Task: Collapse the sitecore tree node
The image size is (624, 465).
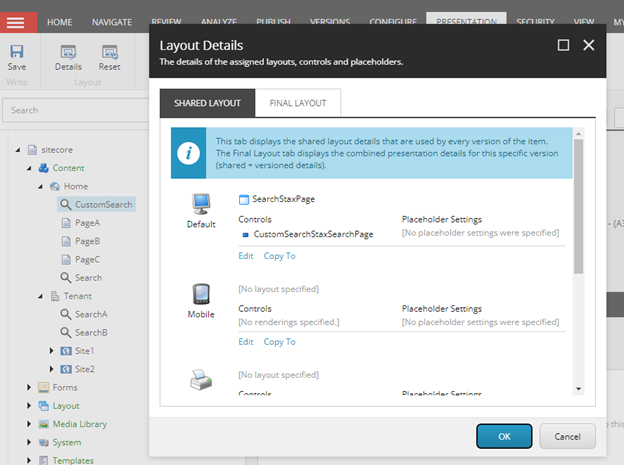Action: click(18, 150)
